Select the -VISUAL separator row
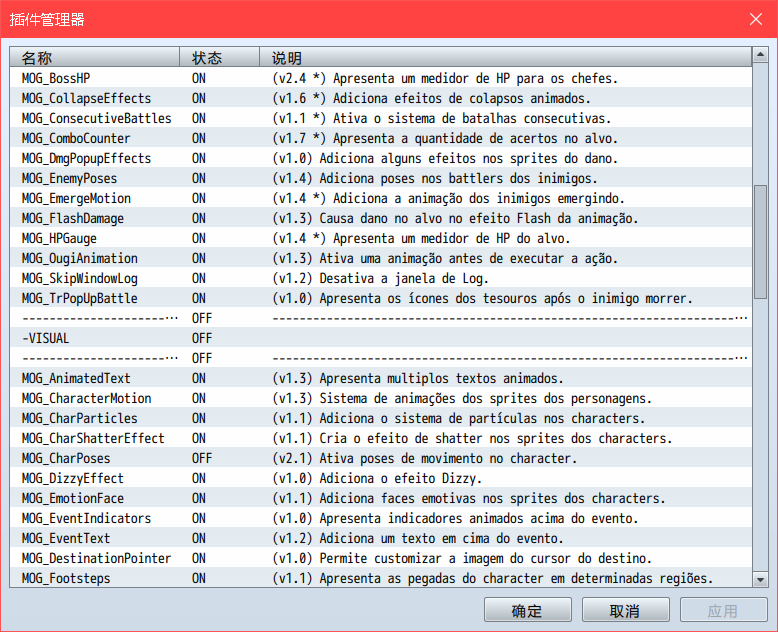This screenshot has height=632, width=778. click(x=381, y=338)
